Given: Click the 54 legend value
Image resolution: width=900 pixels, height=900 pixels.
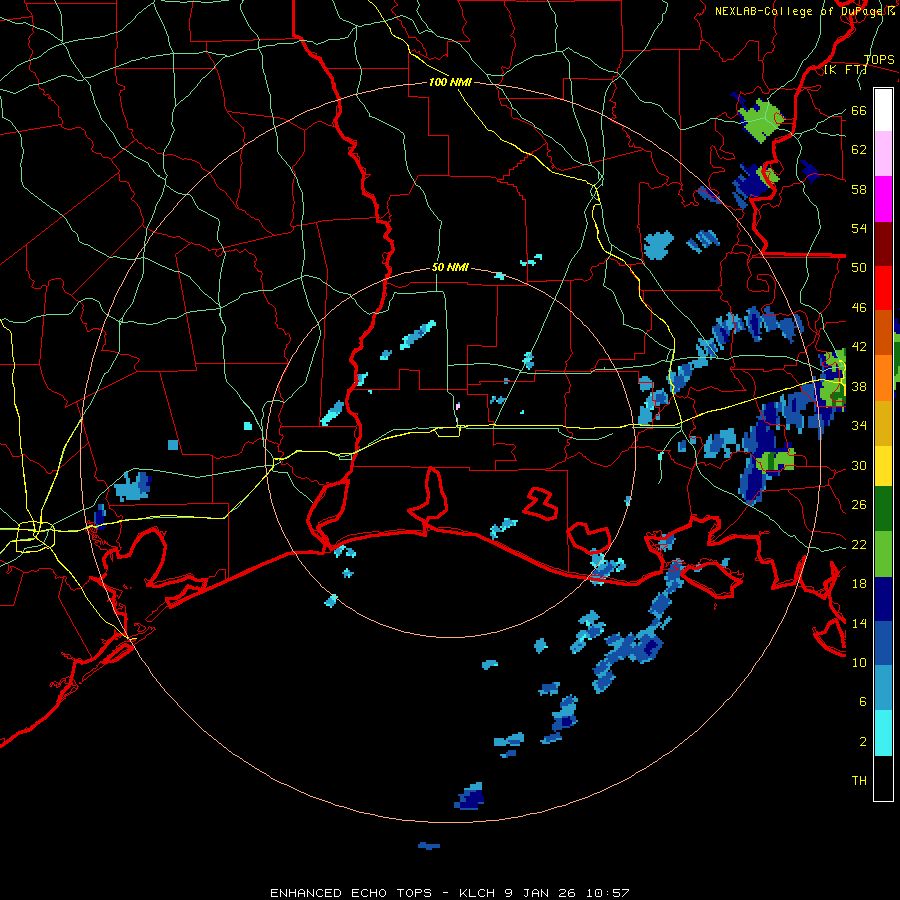Looking at the screenshot, I should (x=859, y=228).
